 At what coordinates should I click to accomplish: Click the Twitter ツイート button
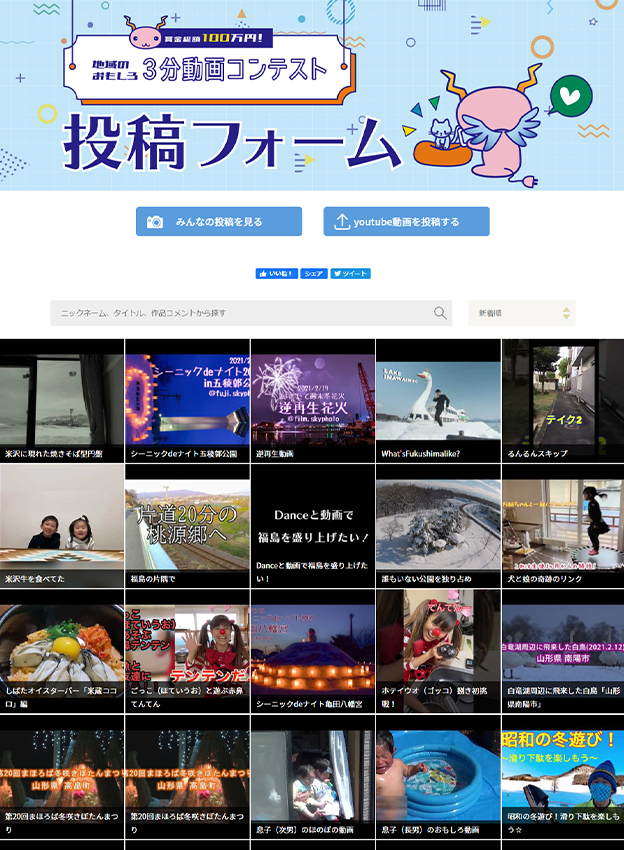coord(351,273)
